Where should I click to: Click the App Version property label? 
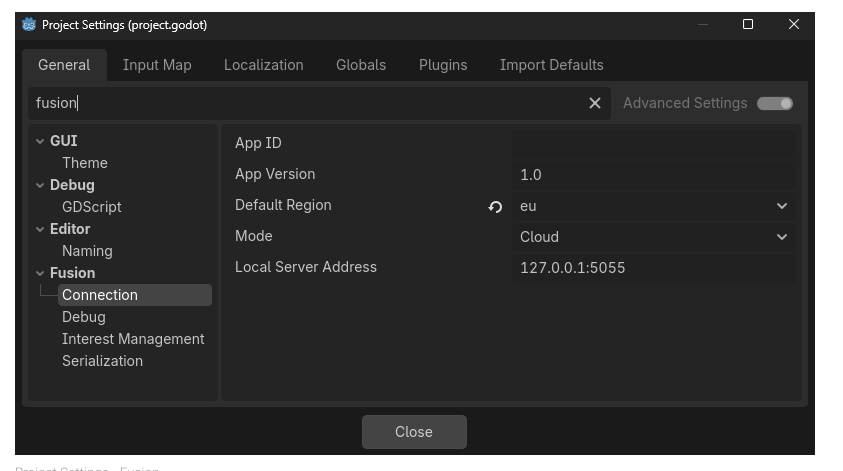(x=275, y=174)
